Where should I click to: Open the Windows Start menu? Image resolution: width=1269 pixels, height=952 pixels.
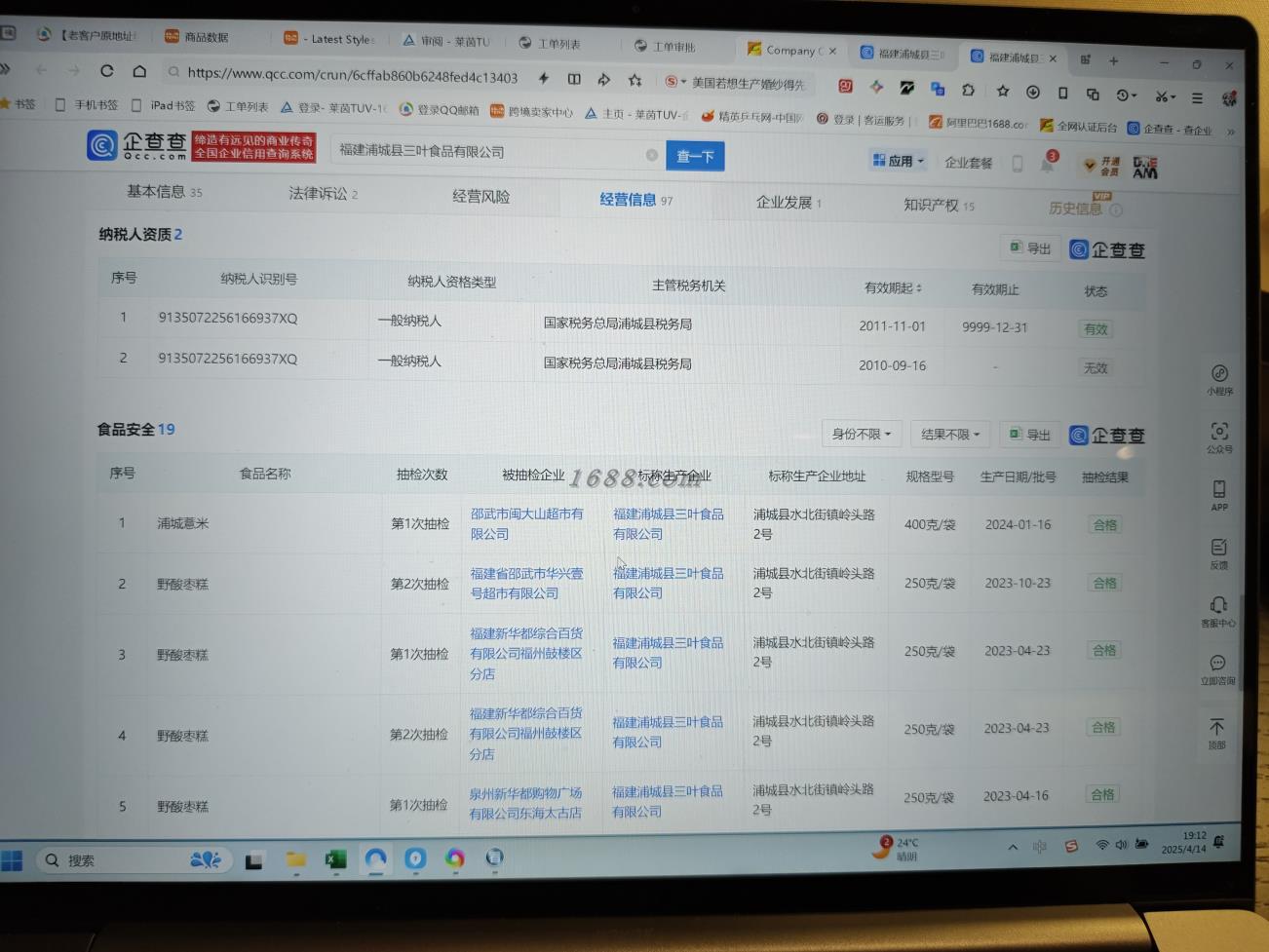12,860
